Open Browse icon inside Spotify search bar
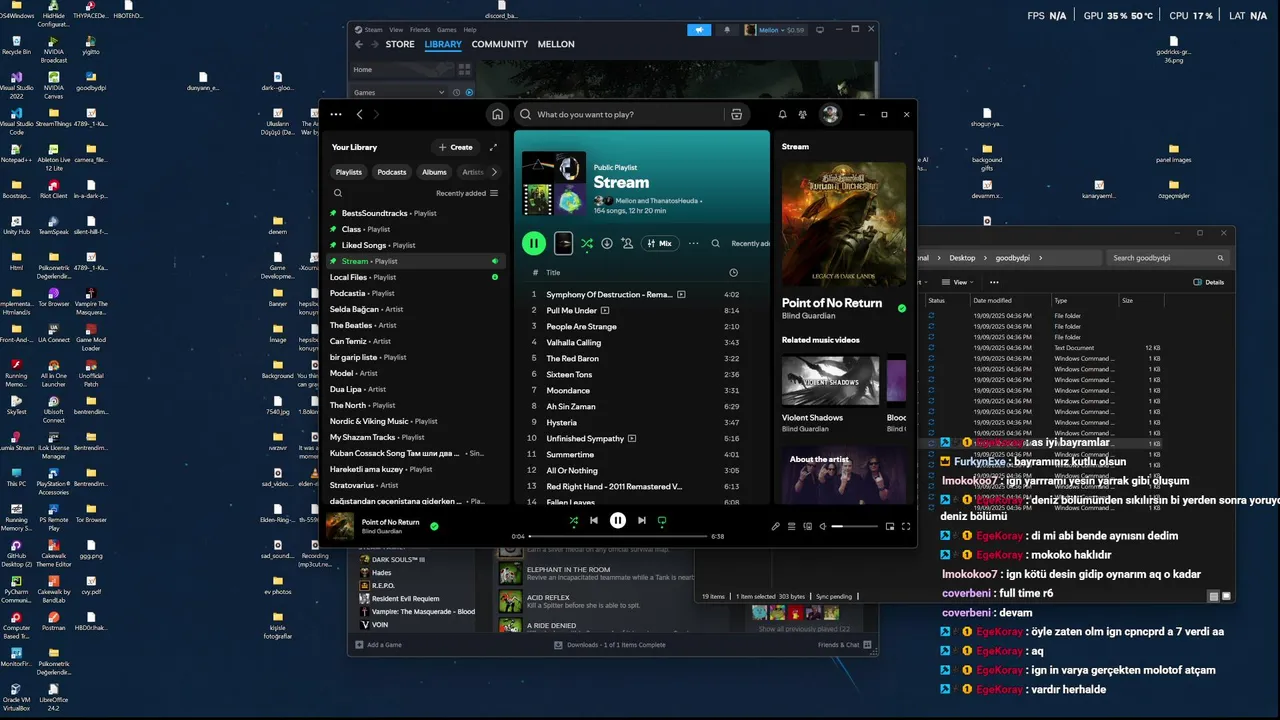1280x720 pixels. [x=736, y=114]
